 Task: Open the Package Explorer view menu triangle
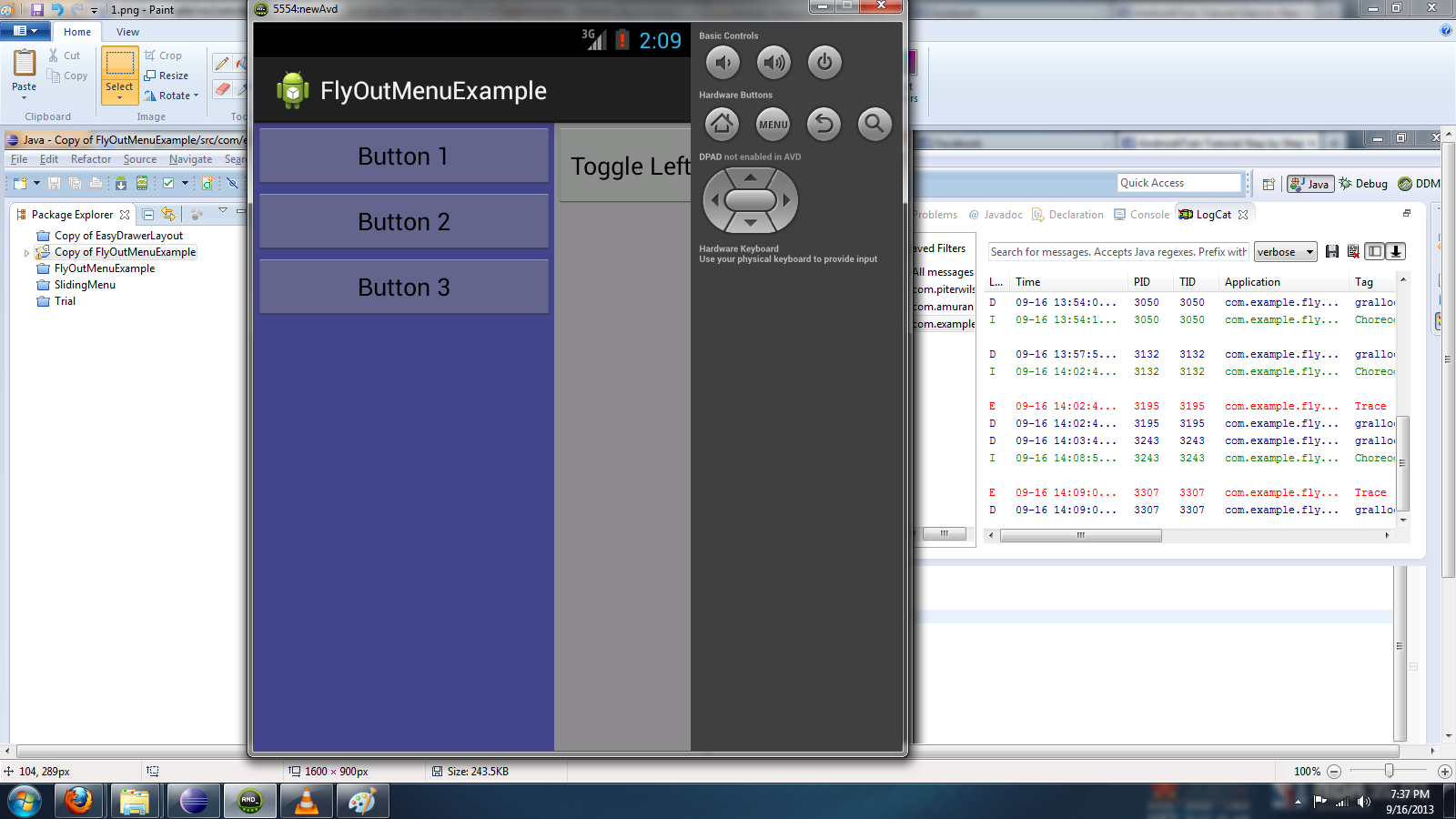pyautogui.click(x=222, y=211)
